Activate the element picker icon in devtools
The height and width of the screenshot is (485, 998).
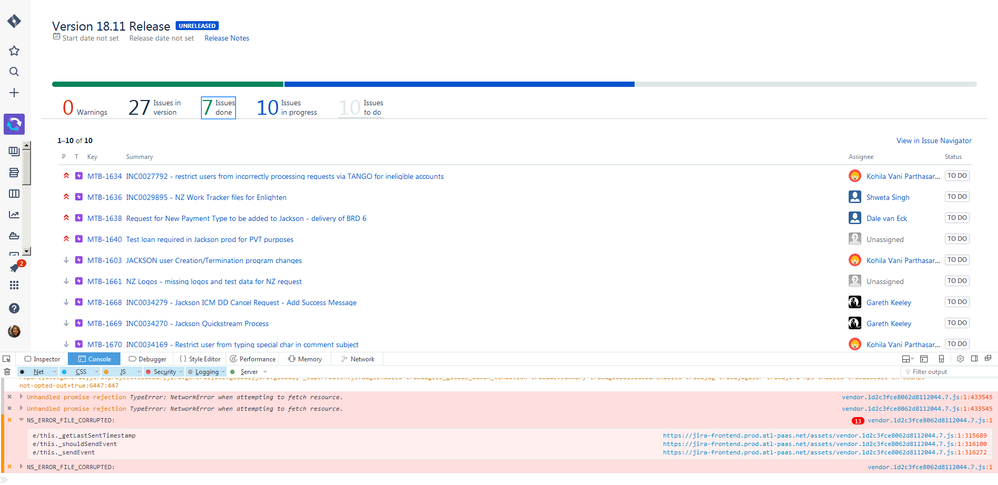pyautogui.click(x=6, y=359)
